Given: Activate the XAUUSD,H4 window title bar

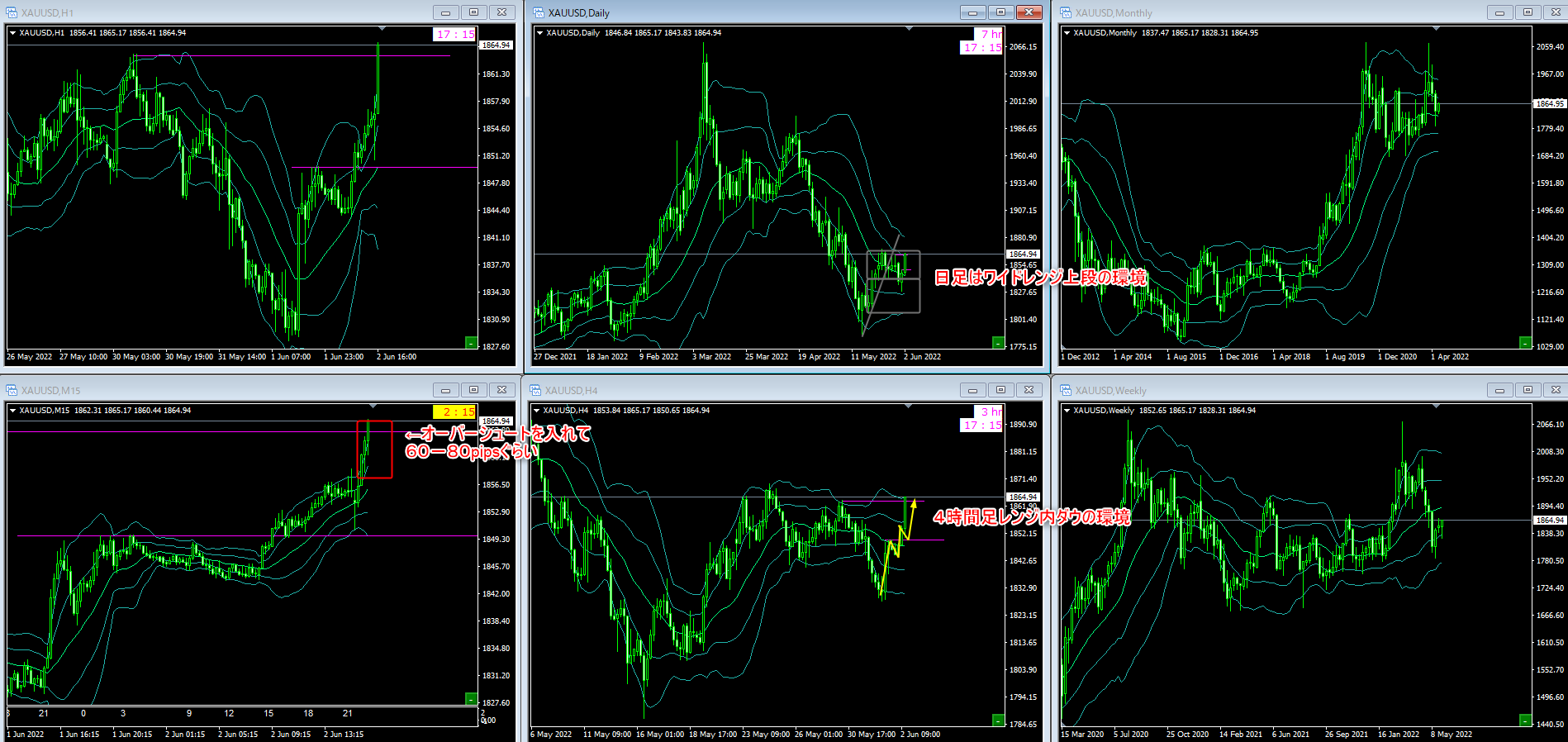Looking at the screenshot, I should click(x=744, y=390).
